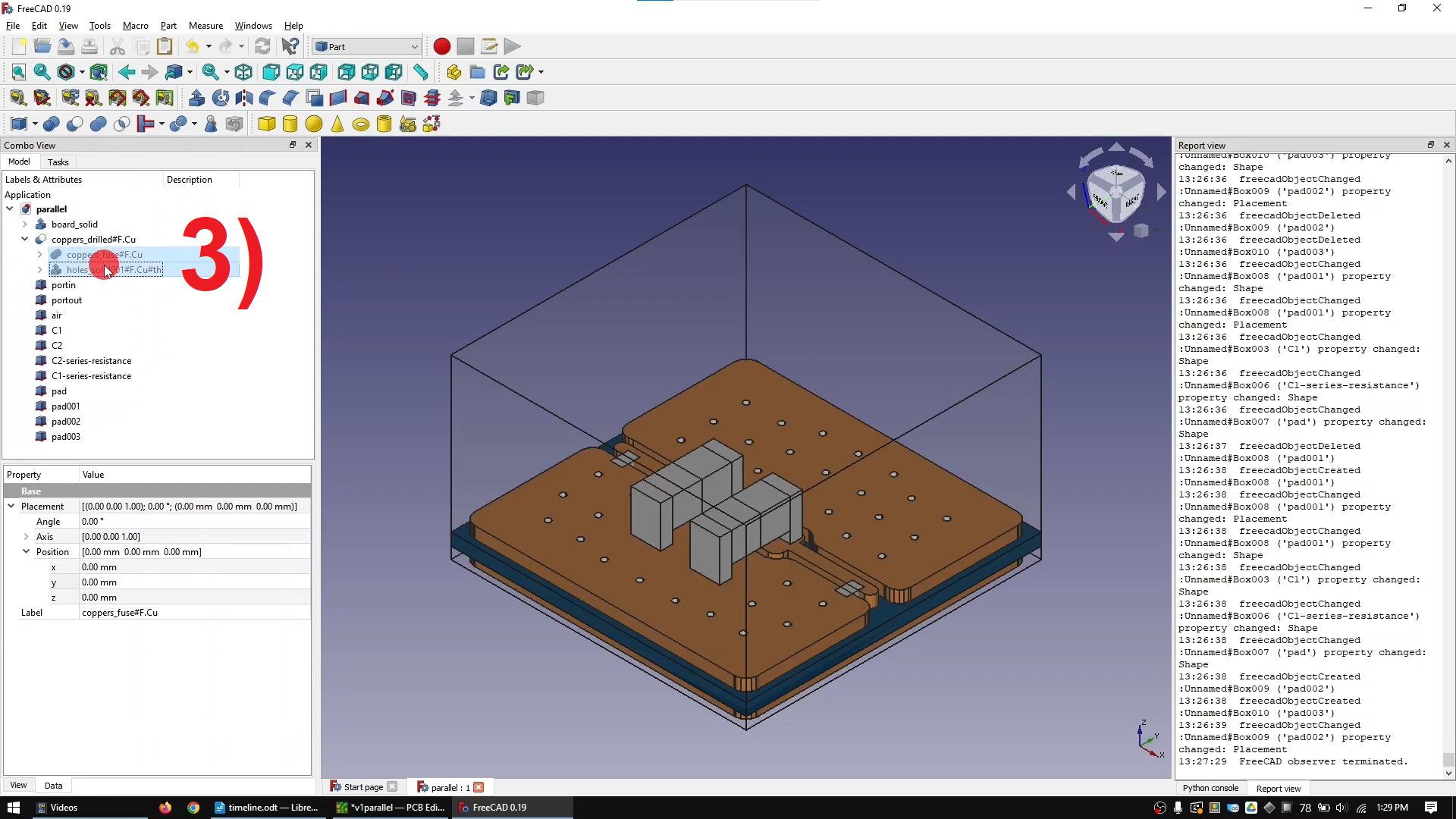Select the pad002 tree item
The image size is (1456, 819).
click(x=66, y=421)
